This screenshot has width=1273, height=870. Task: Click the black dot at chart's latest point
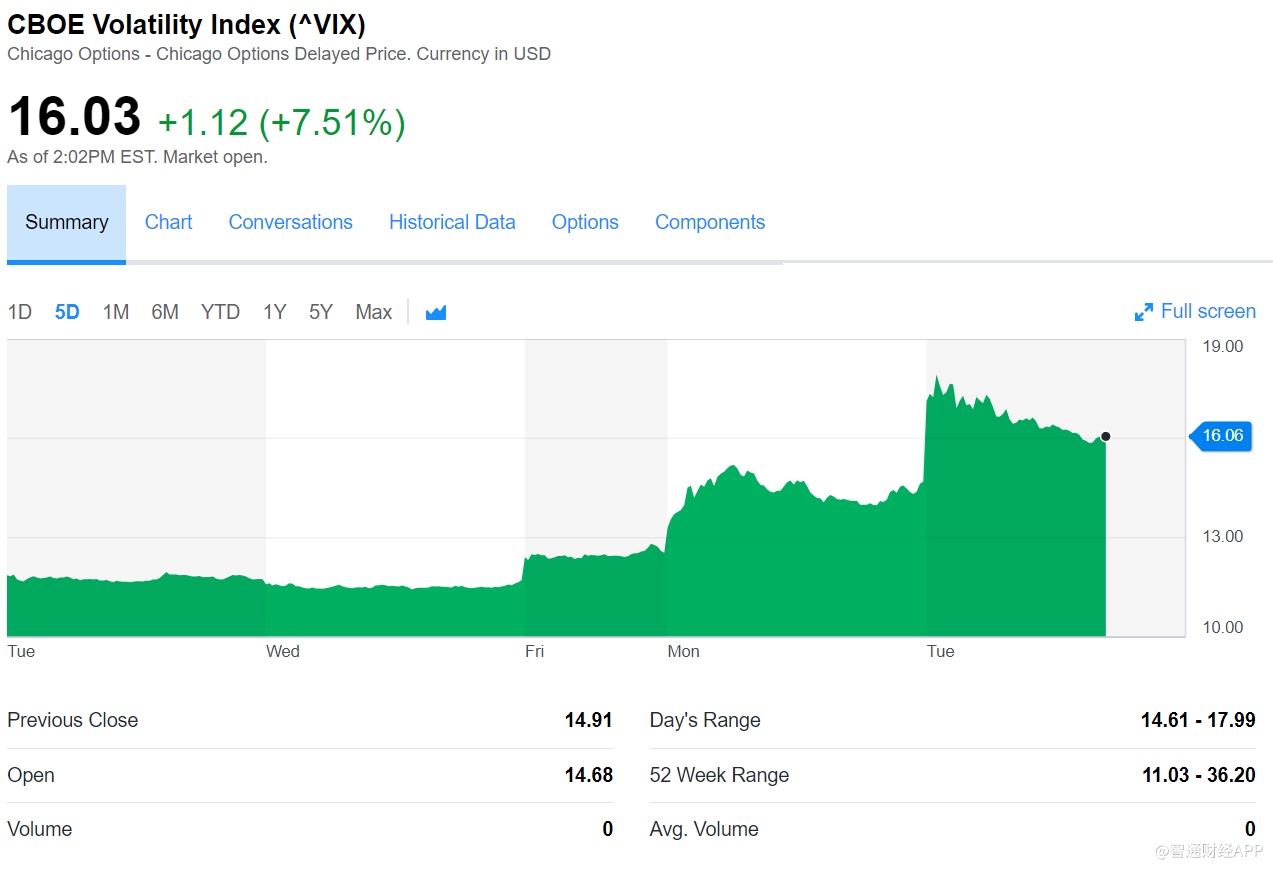1105,436
